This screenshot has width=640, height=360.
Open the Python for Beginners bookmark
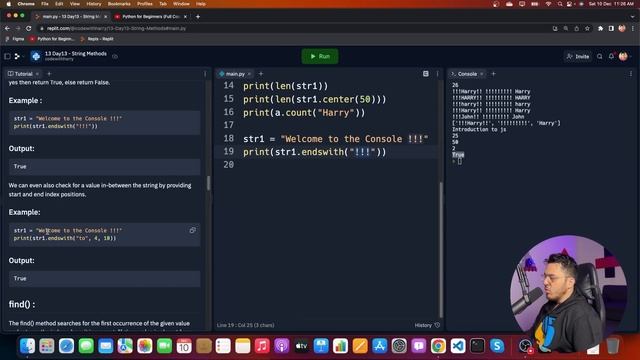point(52,39)
